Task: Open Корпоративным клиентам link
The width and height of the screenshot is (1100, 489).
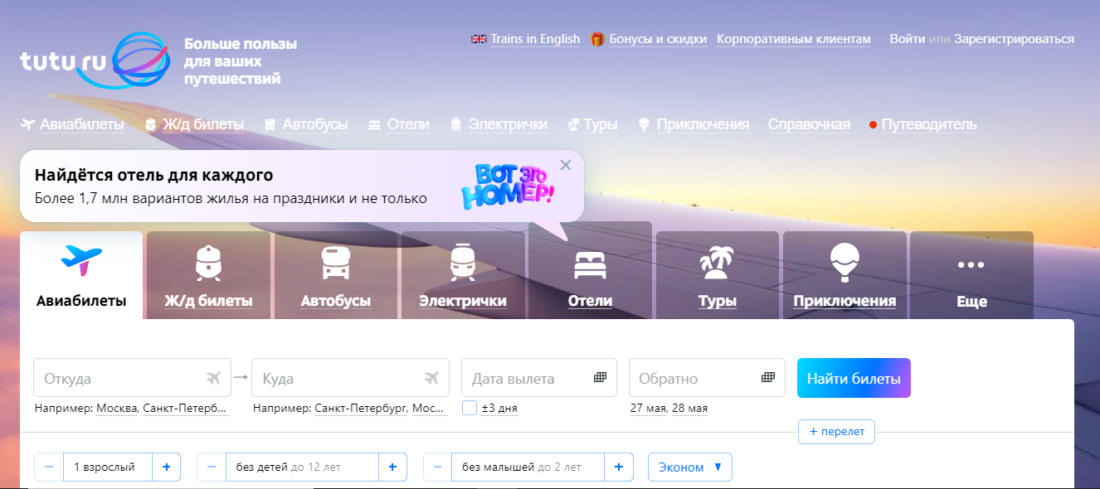Action: [x=793, y=39]
